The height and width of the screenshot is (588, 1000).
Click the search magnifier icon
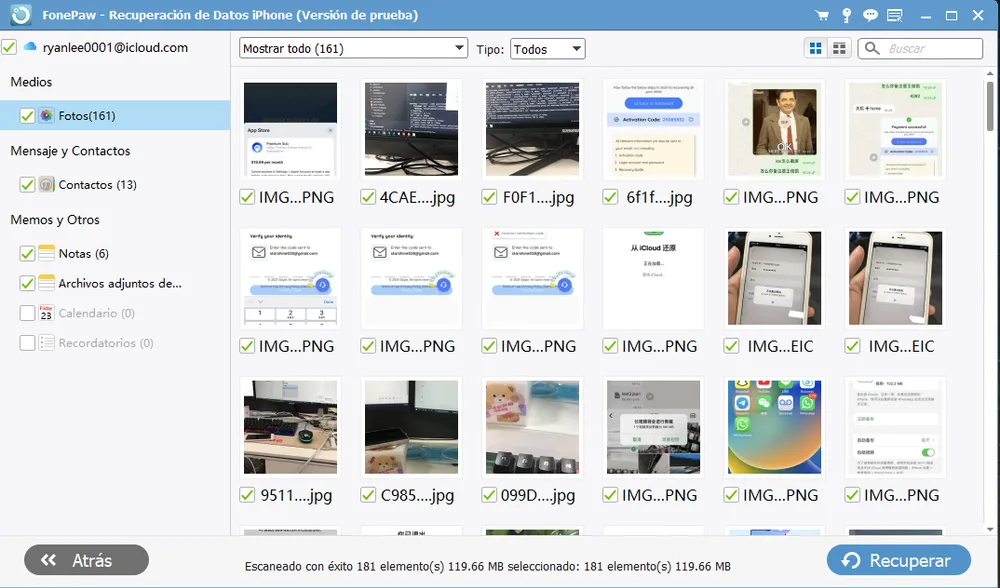(872, 48)
